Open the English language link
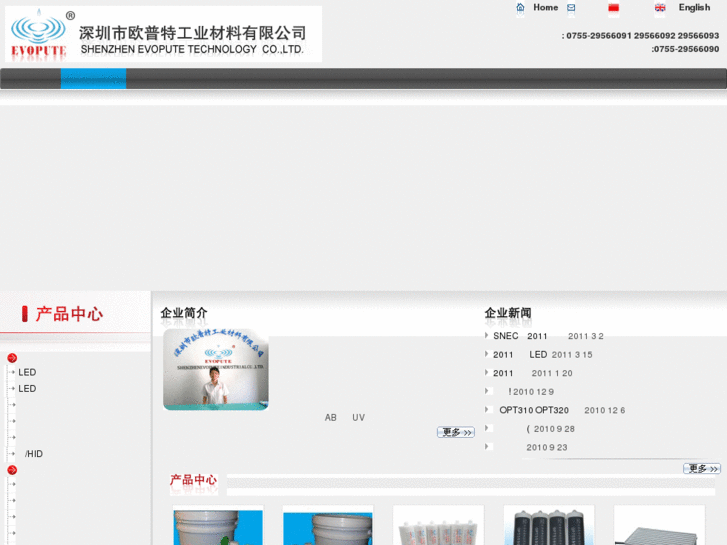This screenshot has height=545, width=727. (694, 8)
